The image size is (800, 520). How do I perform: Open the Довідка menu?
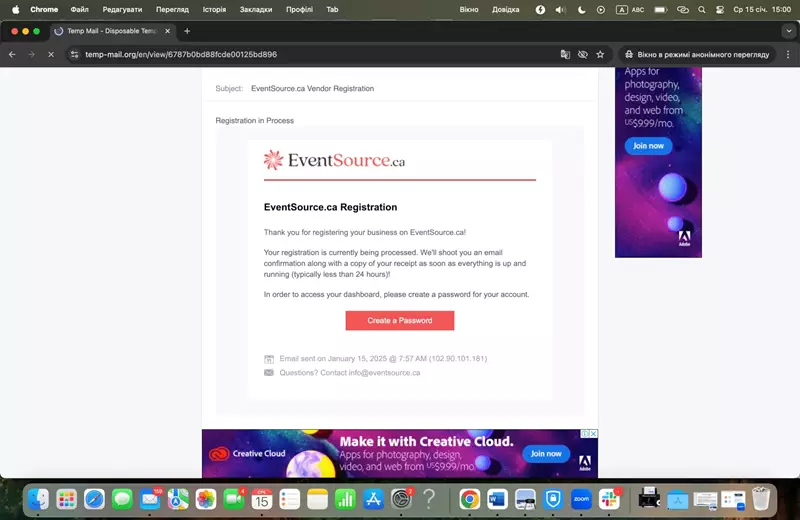506,9
